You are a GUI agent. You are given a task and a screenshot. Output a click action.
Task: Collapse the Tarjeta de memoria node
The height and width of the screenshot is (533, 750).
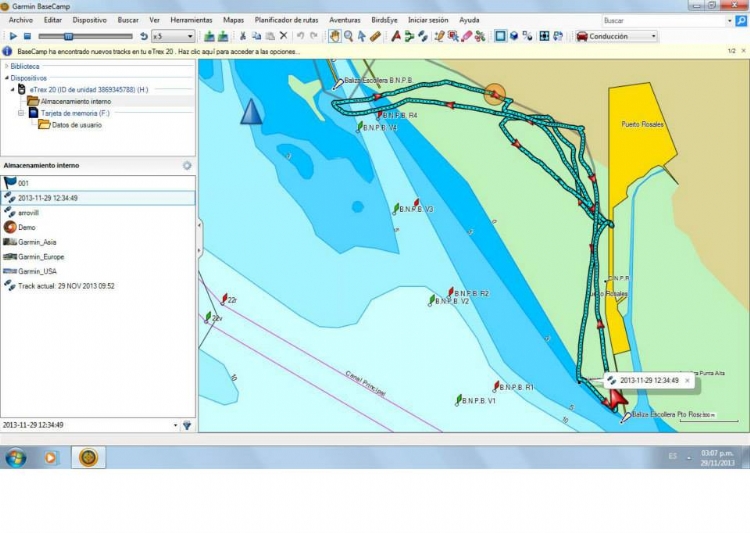[x=21, y=113]
